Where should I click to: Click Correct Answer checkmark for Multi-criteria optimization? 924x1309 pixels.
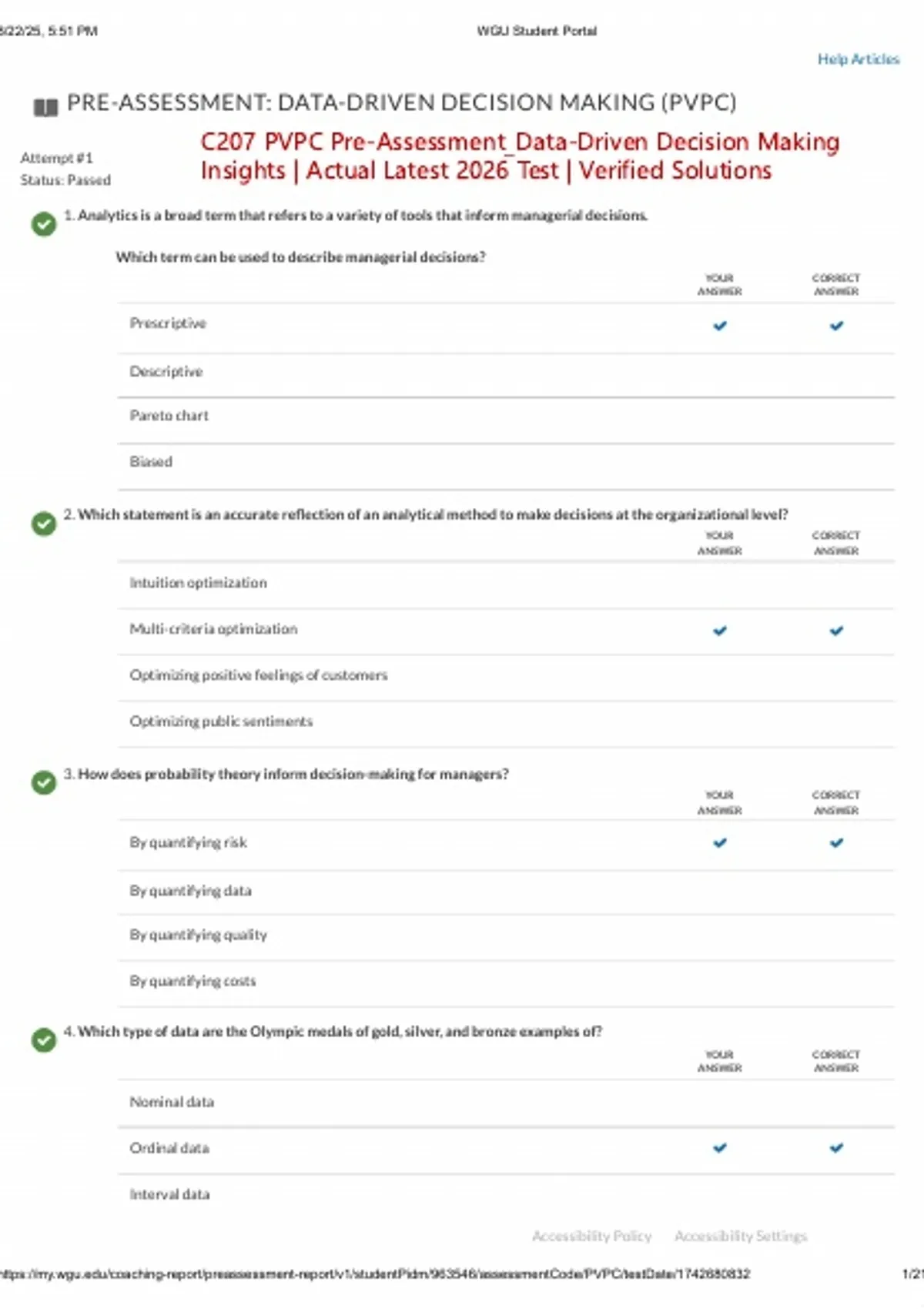(x=836, y=631)
